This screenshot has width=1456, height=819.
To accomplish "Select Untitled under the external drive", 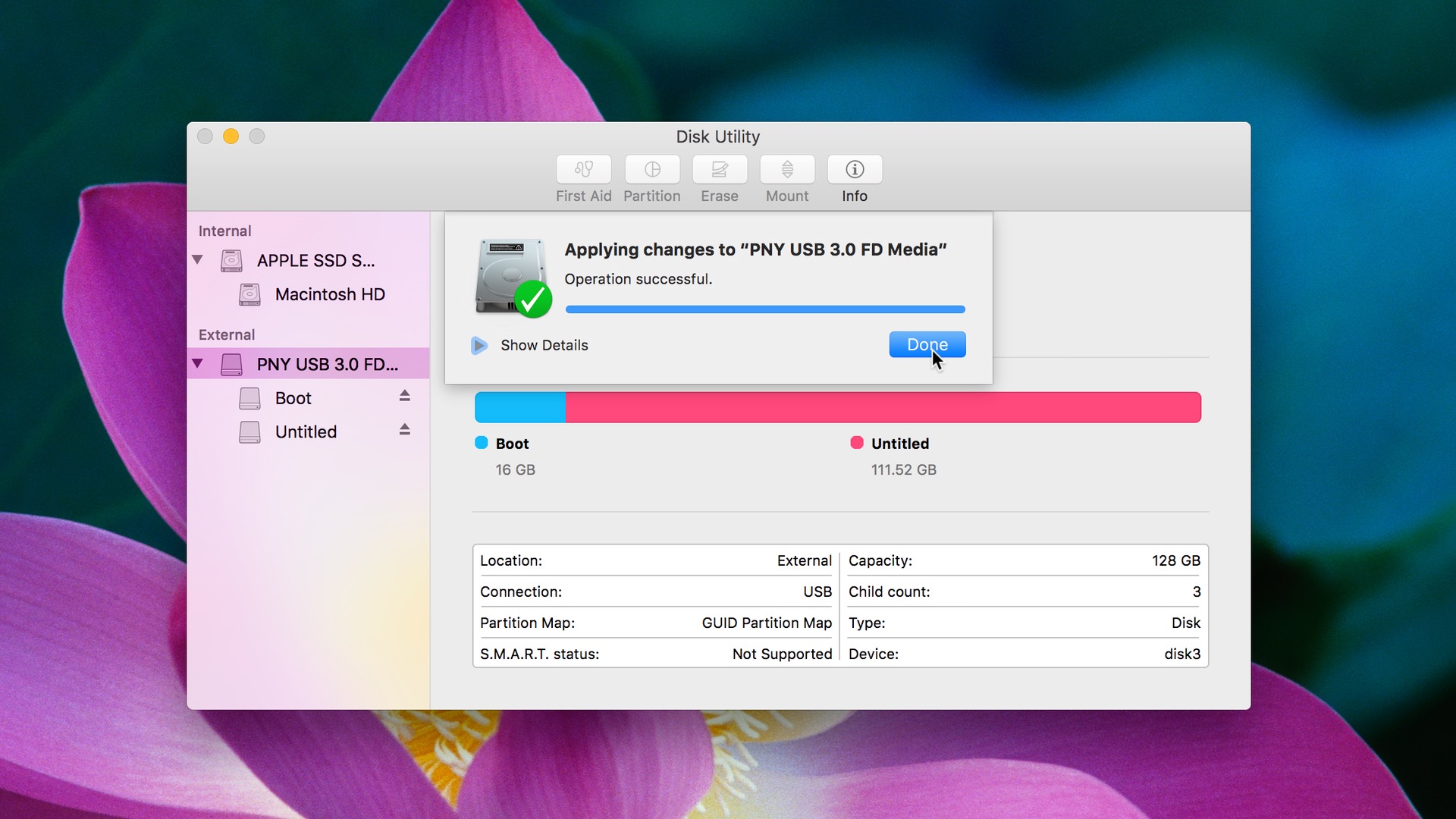I will [305, 431].
